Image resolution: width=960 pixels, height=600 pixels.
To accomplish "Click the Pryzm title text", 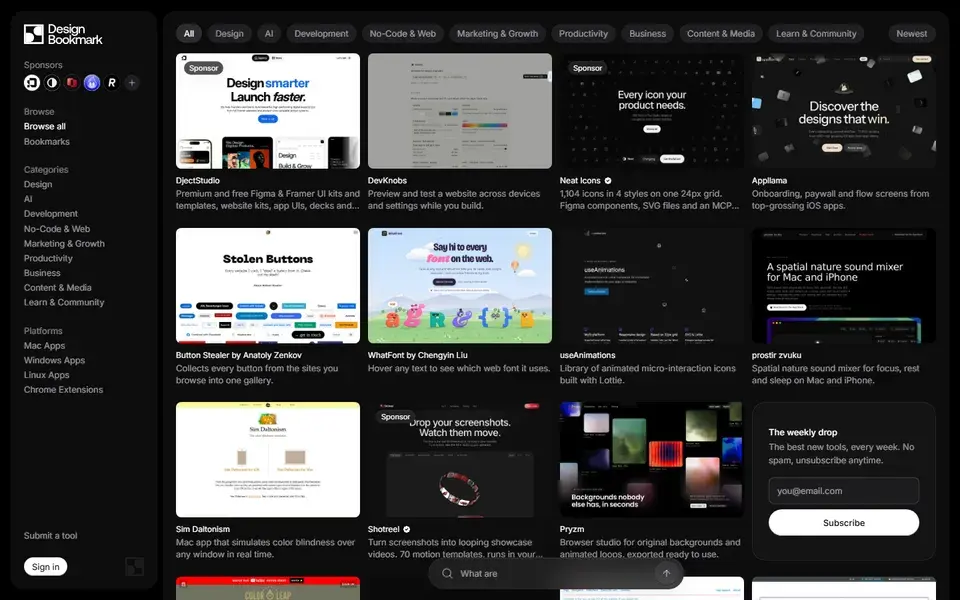I will [x=572, y=529].
